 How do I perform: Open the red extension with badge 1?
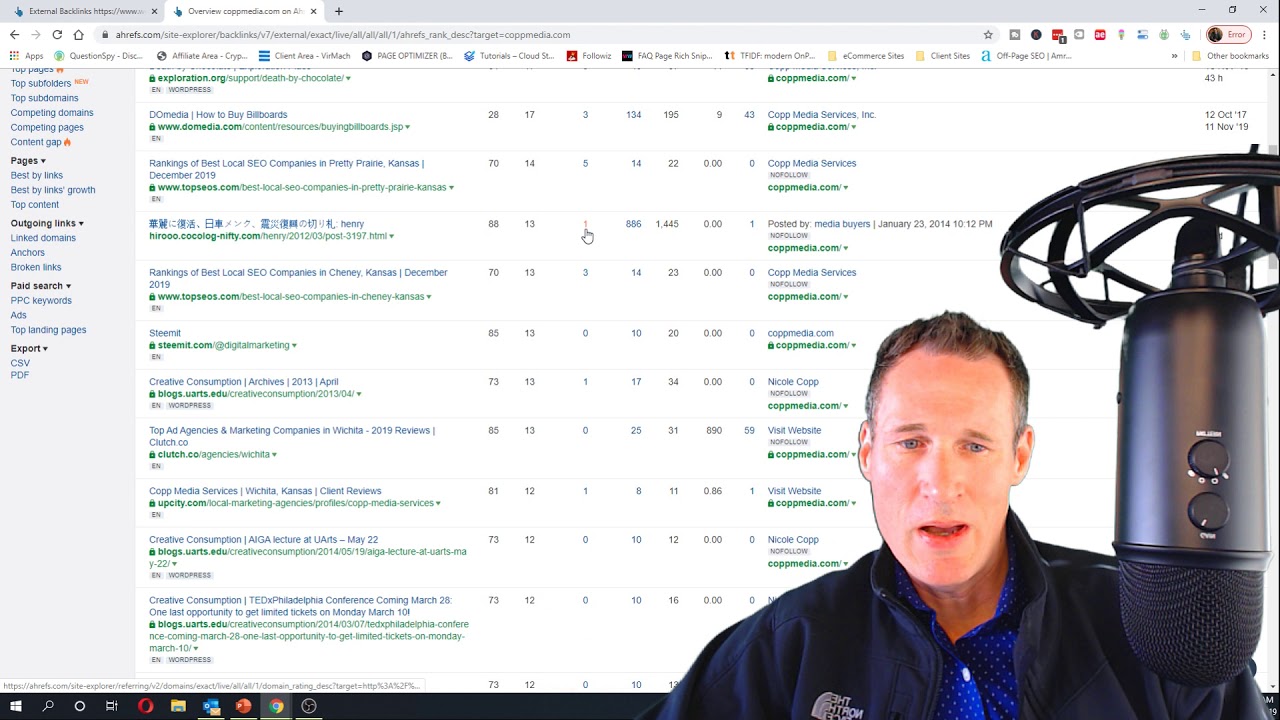[x=1058, y=35]
